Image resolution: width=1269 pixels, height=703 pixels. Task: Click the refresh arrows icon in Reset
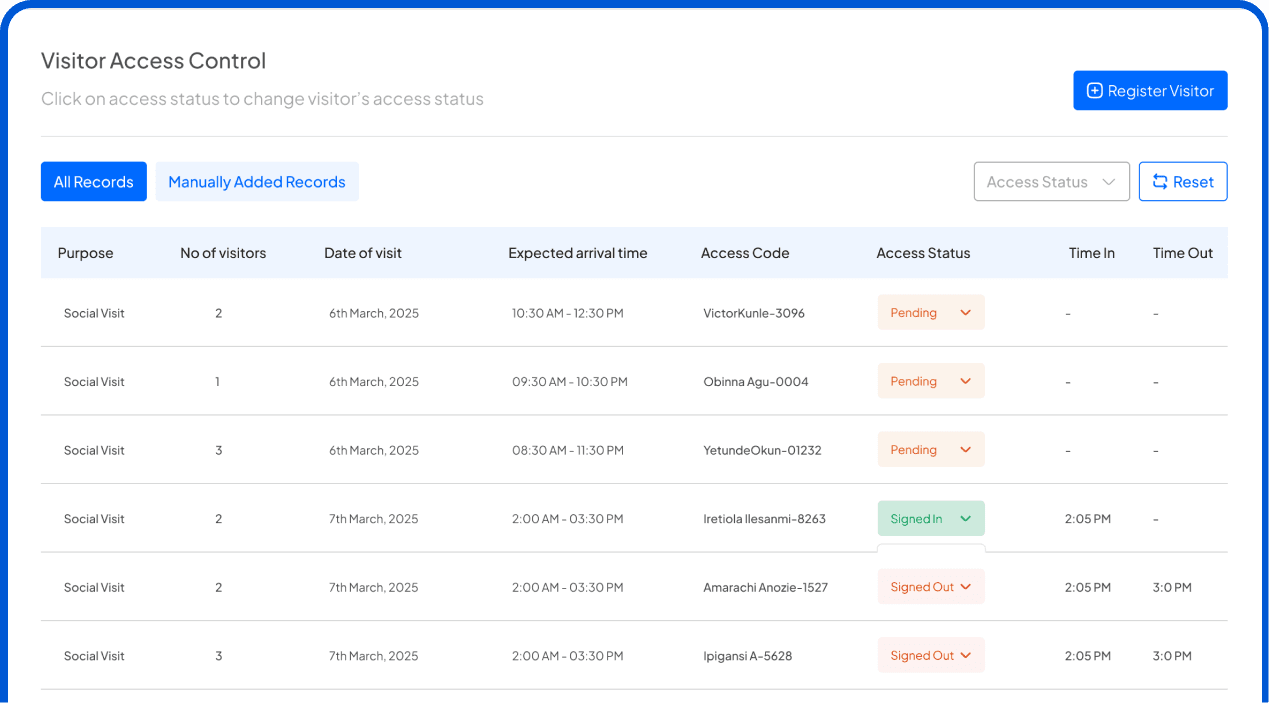pos(1160,182)
